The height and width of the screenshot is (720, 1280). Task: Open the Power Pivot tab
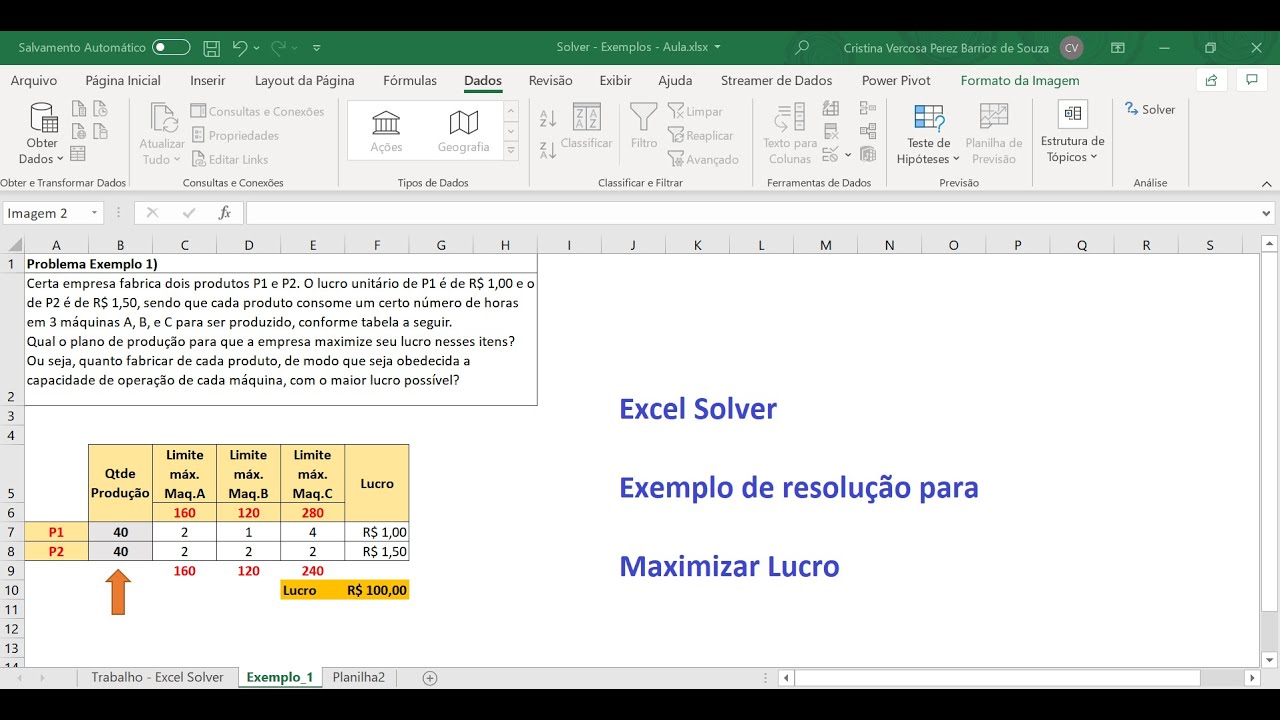click(x=896, y=81)
